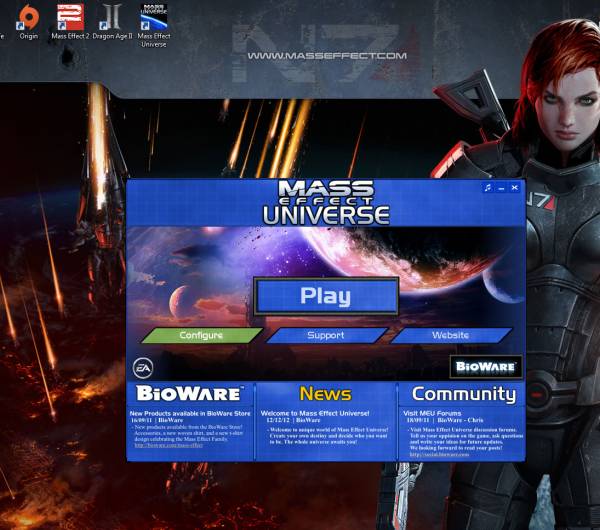
Task: Close the Mass Effect Universe launcher
Action: (x=515, y=188)
